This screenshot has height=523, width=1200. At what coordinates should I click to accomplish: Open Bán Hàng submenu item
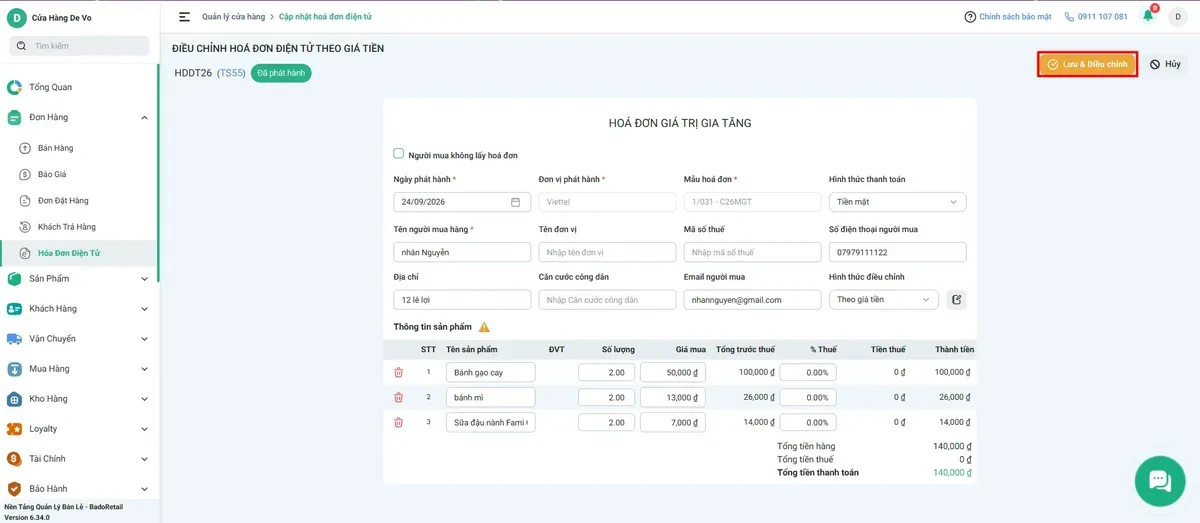[x=55, y=148]
